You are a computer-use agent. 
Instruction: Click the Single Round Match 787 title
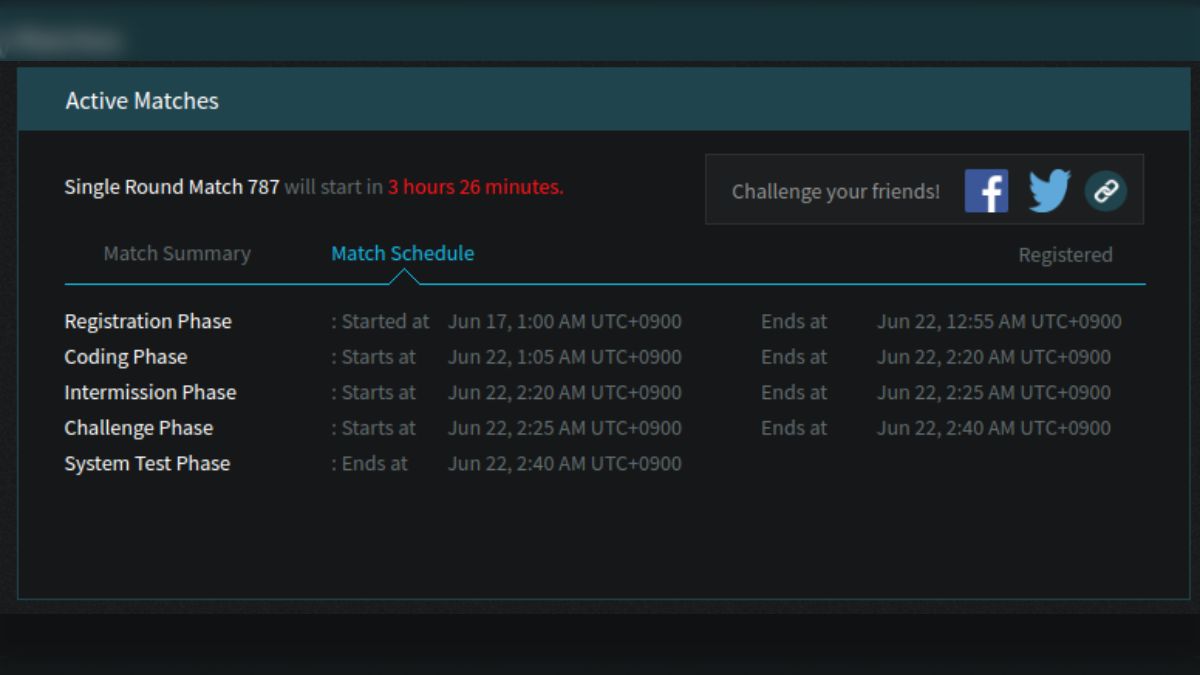(172, 187)
